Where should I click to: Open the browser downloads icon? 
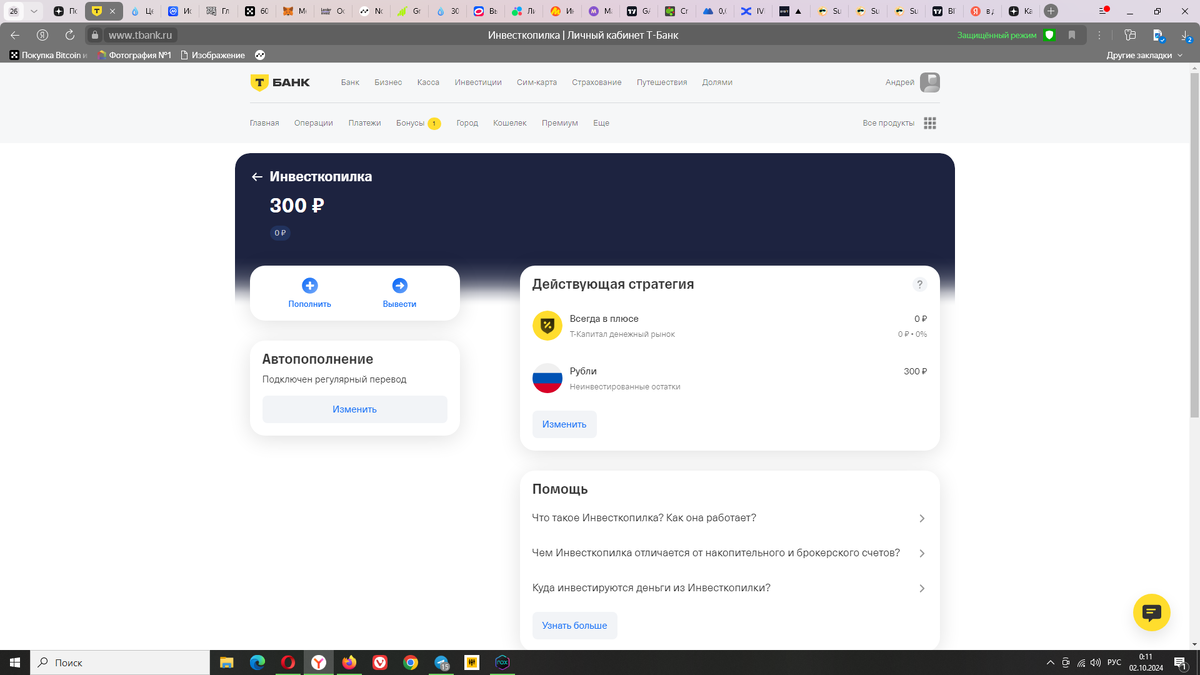coord(1185,34)
